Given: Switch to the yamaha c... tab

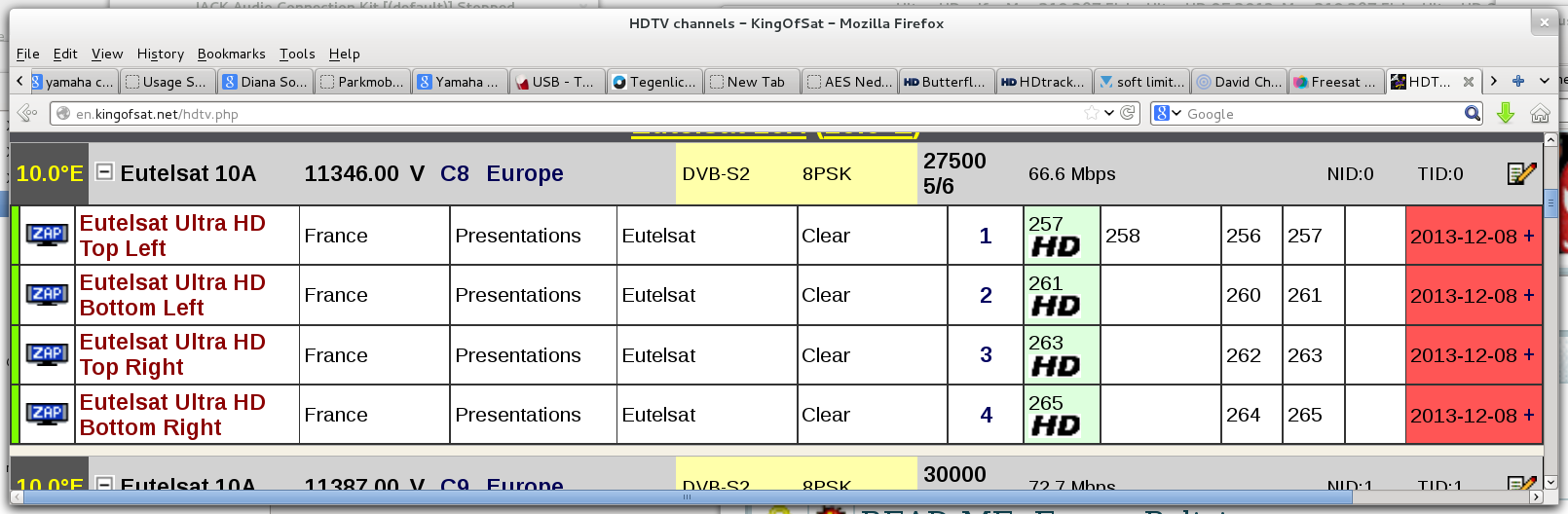Looking at the screenshot, I should [x=73, y=82].
